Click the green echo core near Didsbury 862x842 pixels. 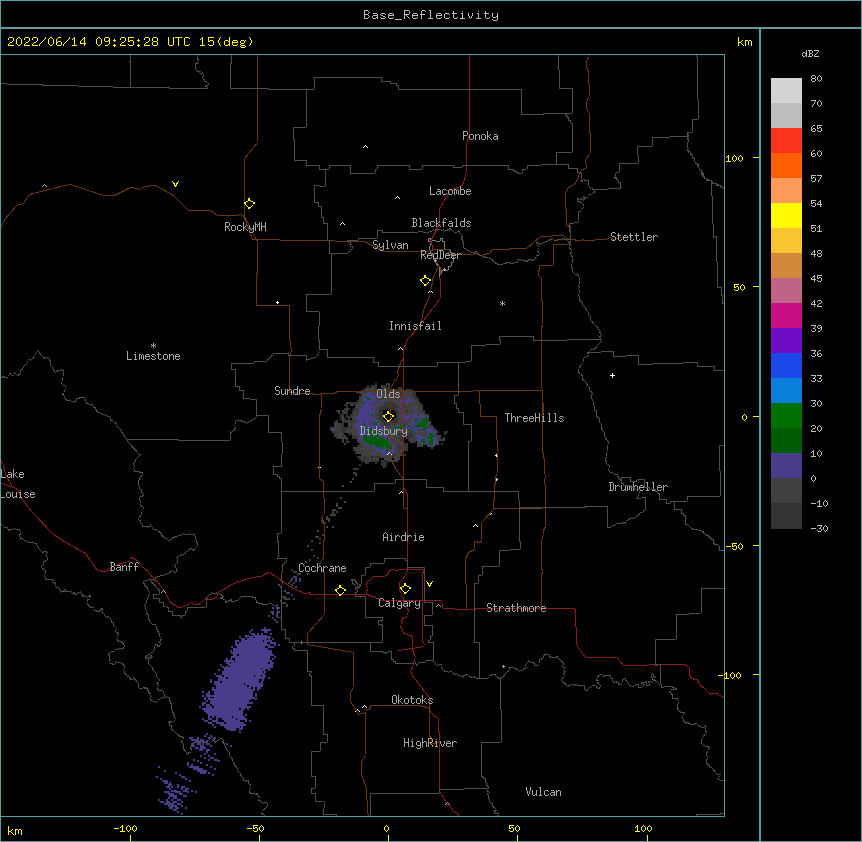[377, 440]
